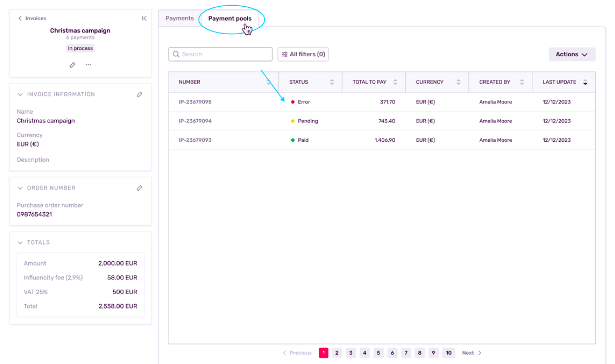Collapse the Order Number section
Image resolution: width=615 pixels, height=364 pixels.
pos(20,188)
